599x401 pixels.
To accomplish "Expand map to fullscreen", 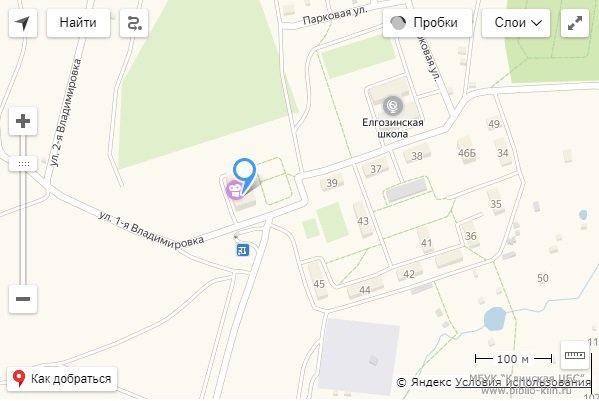I will (575, 23).
